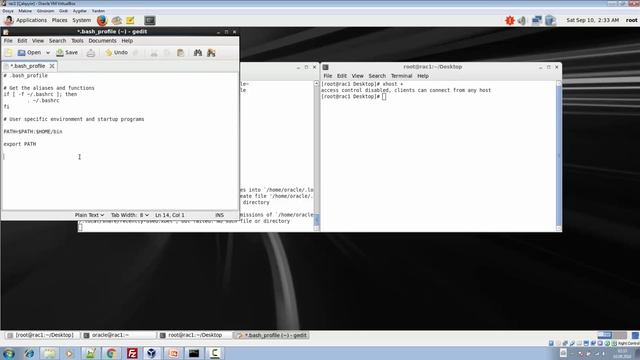Click the INS insert mode indicator
Screen dimensions: 640x360
coord(219,215)
